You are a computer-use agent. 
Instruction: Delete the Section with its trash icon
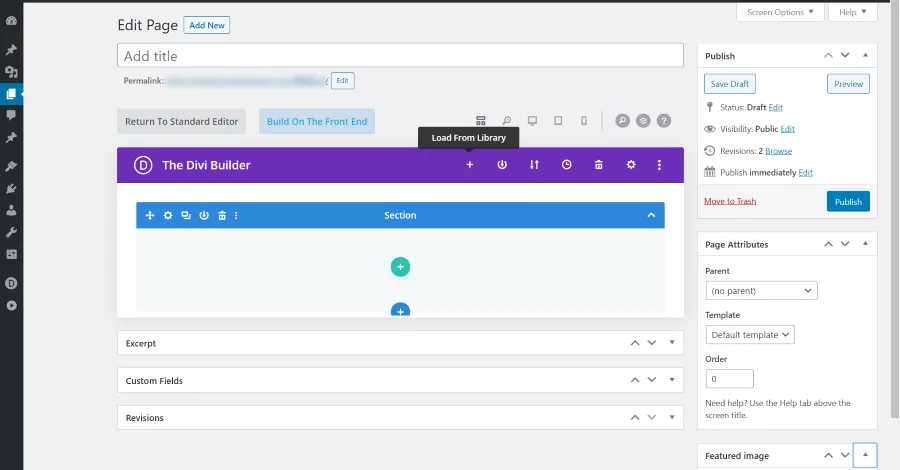[x=222, y=215]
